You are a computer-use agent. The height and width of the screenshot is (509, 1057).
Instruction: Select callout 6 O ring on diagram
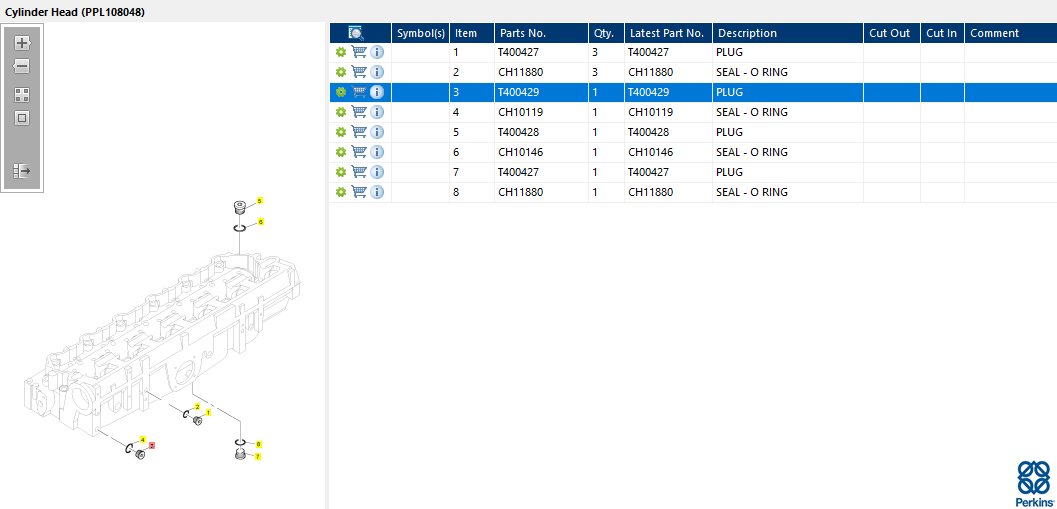click(261, 221)
